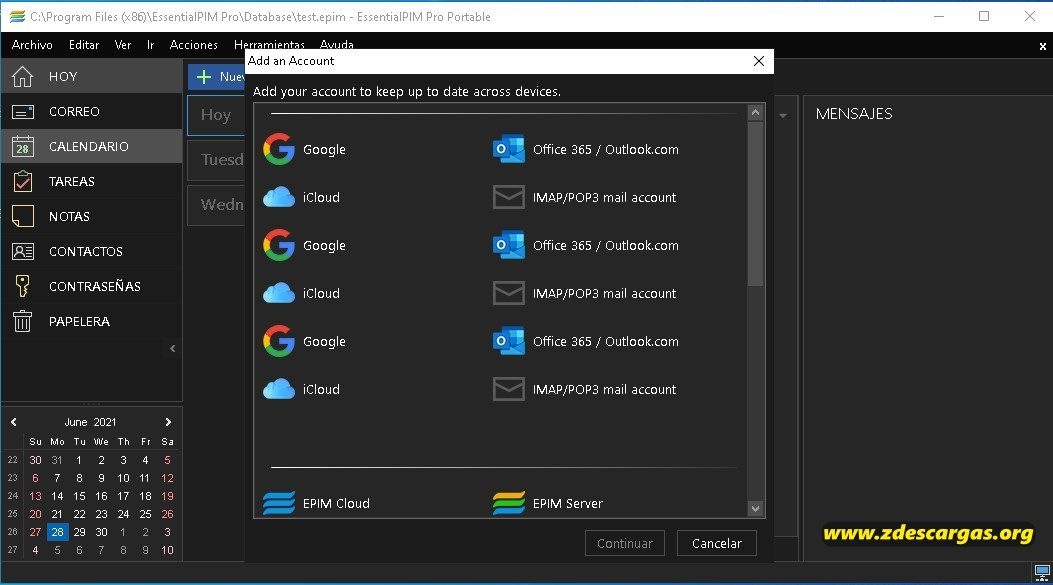Select highlighted date 28 in mini calendar
The height and width of the screenshot is (585, 1053).
(x=57, y=532)
